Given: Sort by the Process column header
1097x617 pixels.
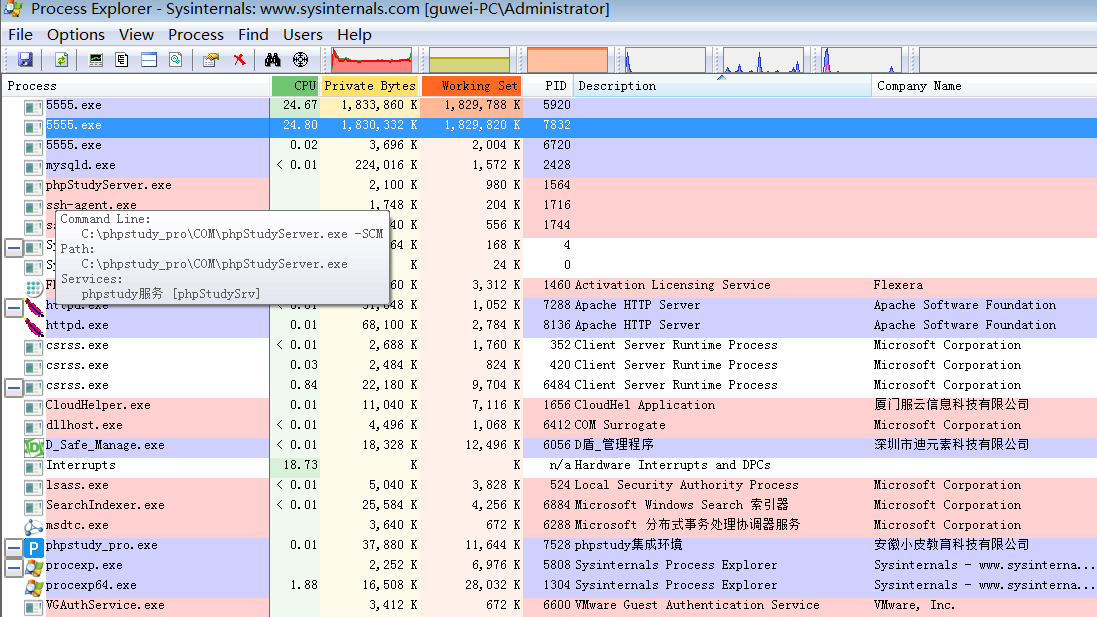Looking at the screenshot, I should click(x=136, y=86).
